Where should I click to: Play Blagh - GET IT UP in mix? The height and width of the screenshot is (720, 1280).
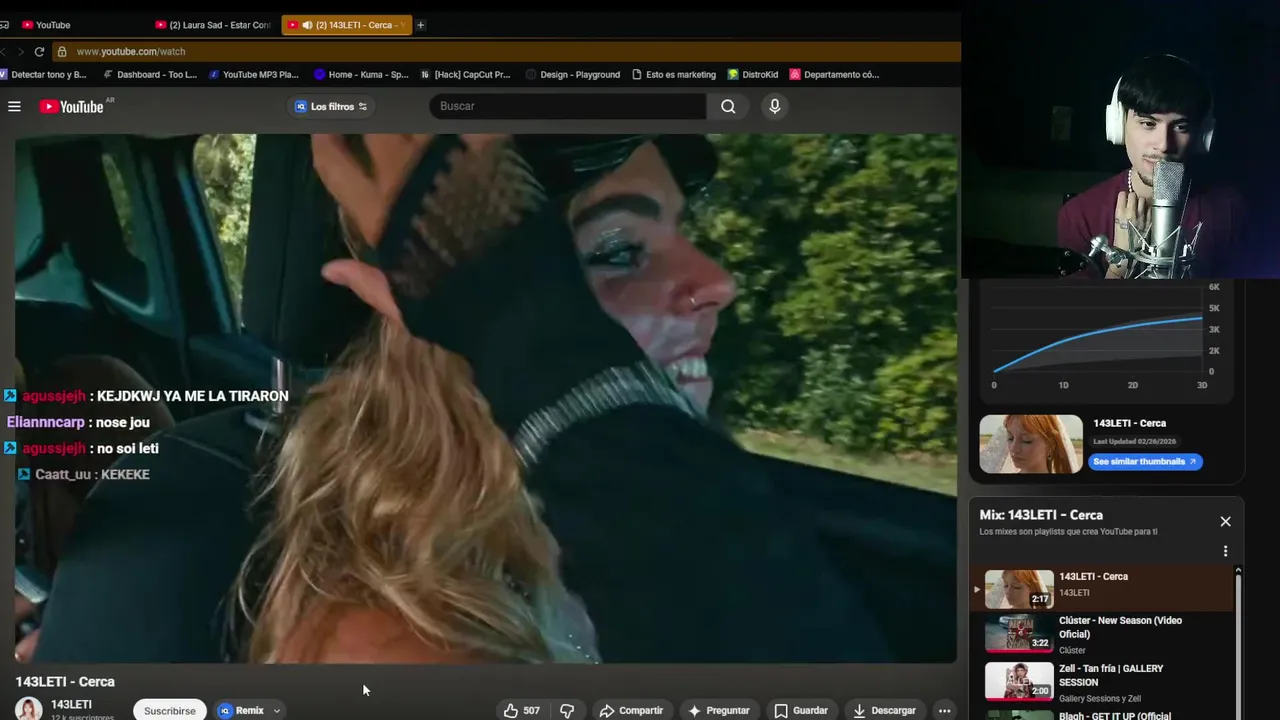tap(1101, 714)
